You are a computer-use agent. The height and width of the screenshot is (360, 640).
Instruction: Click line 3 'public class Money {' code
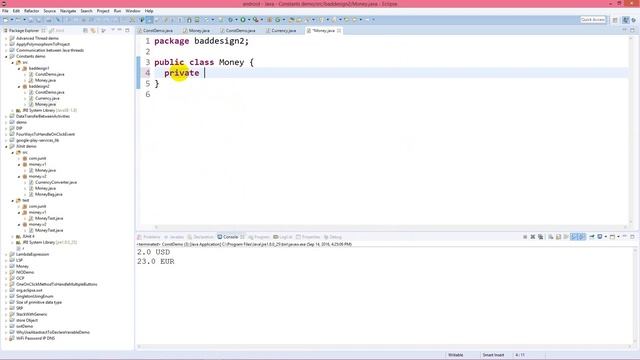pos(204,62)
